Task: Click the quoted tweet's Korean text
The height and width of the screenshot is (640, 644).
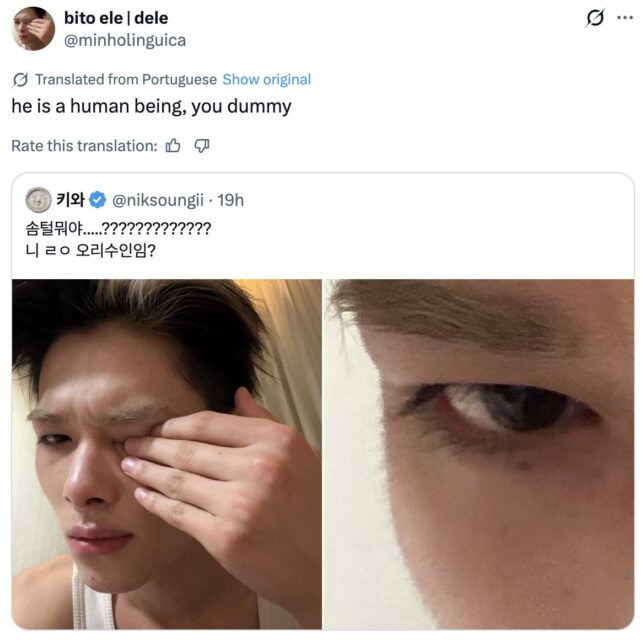Action: click(x=118, y=238)
